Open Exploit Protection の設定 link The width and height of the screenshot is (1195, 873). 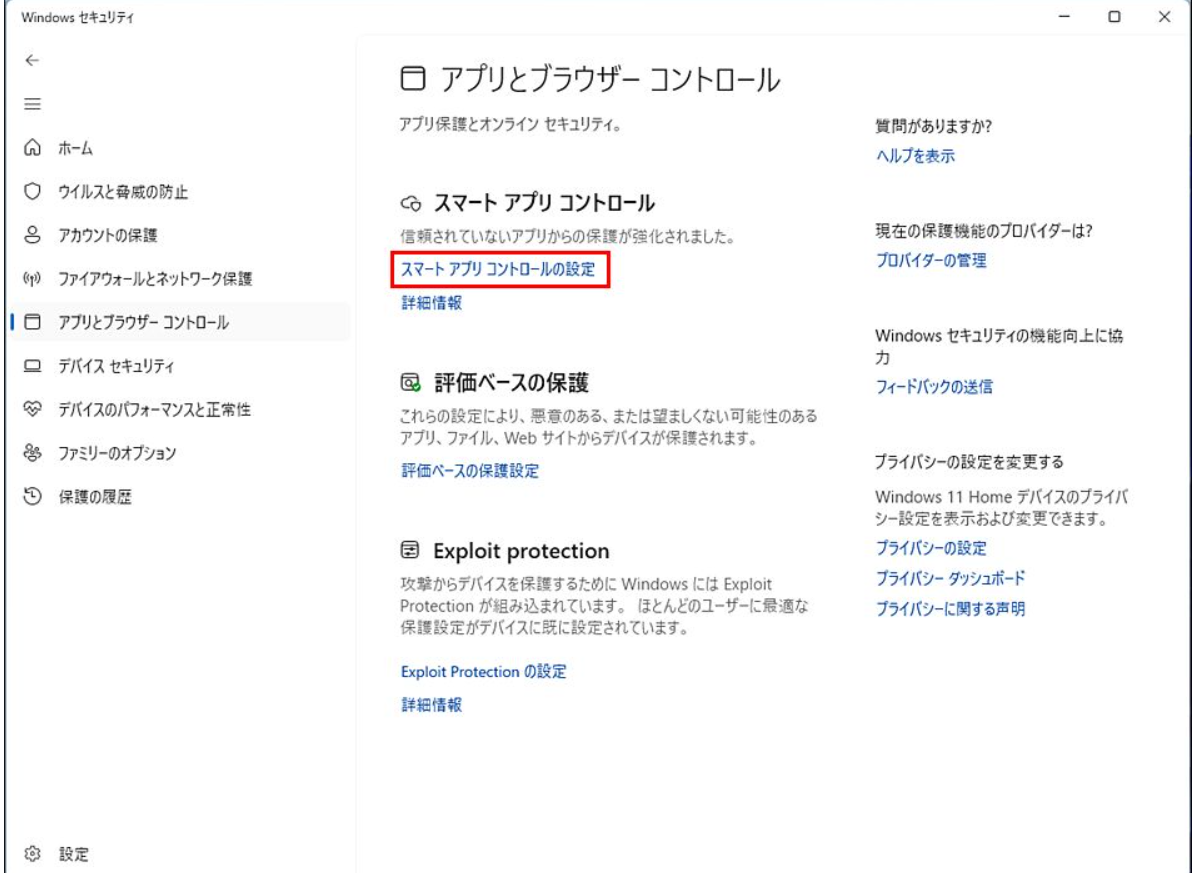point(483,672)
